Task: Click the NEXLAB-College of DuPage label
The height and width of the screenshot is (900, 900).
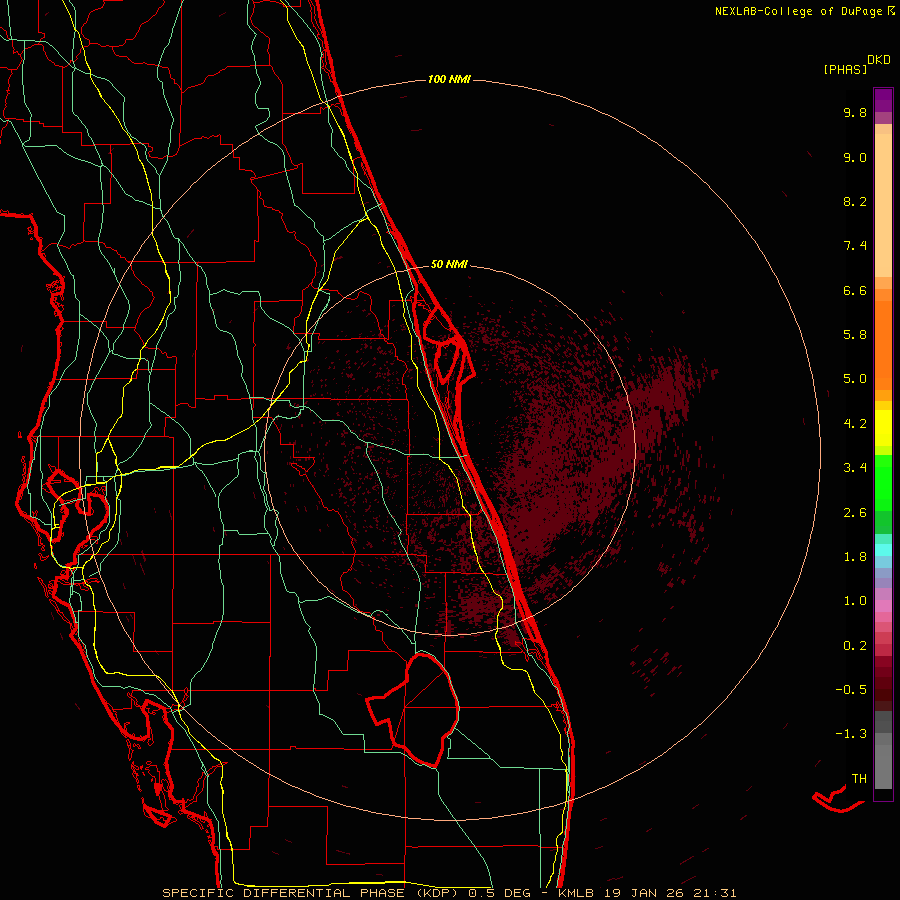Action: click(x=800, y=11)
